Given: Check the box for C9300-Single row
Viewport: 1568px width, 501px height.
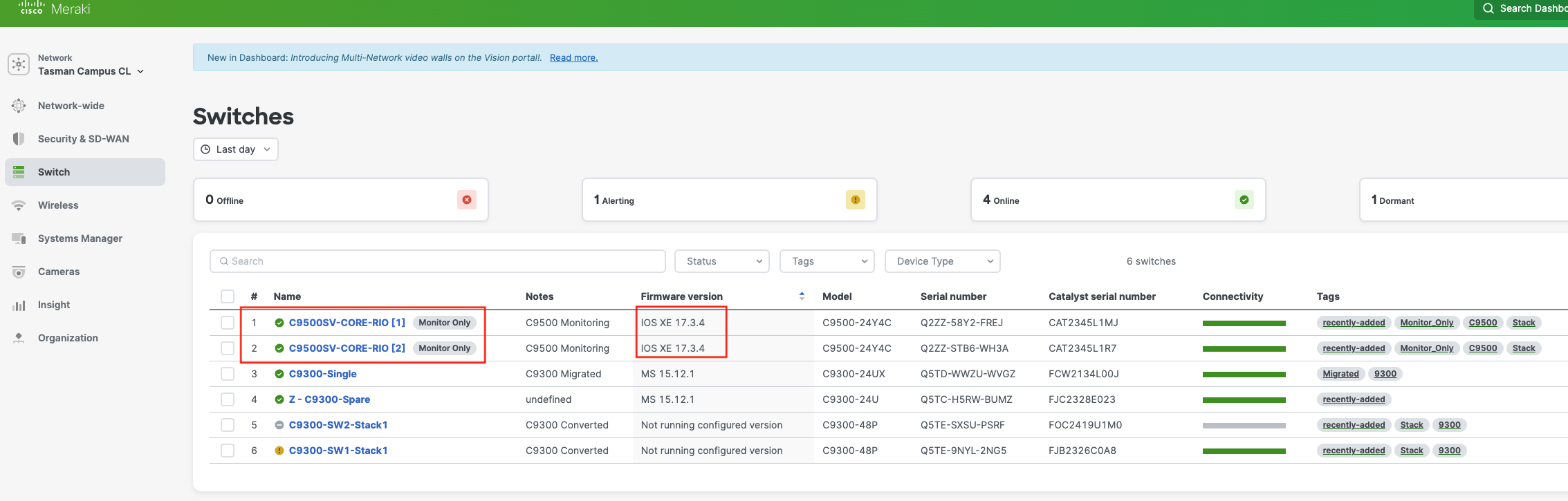Looking at the screenshot, I should 228,374.
